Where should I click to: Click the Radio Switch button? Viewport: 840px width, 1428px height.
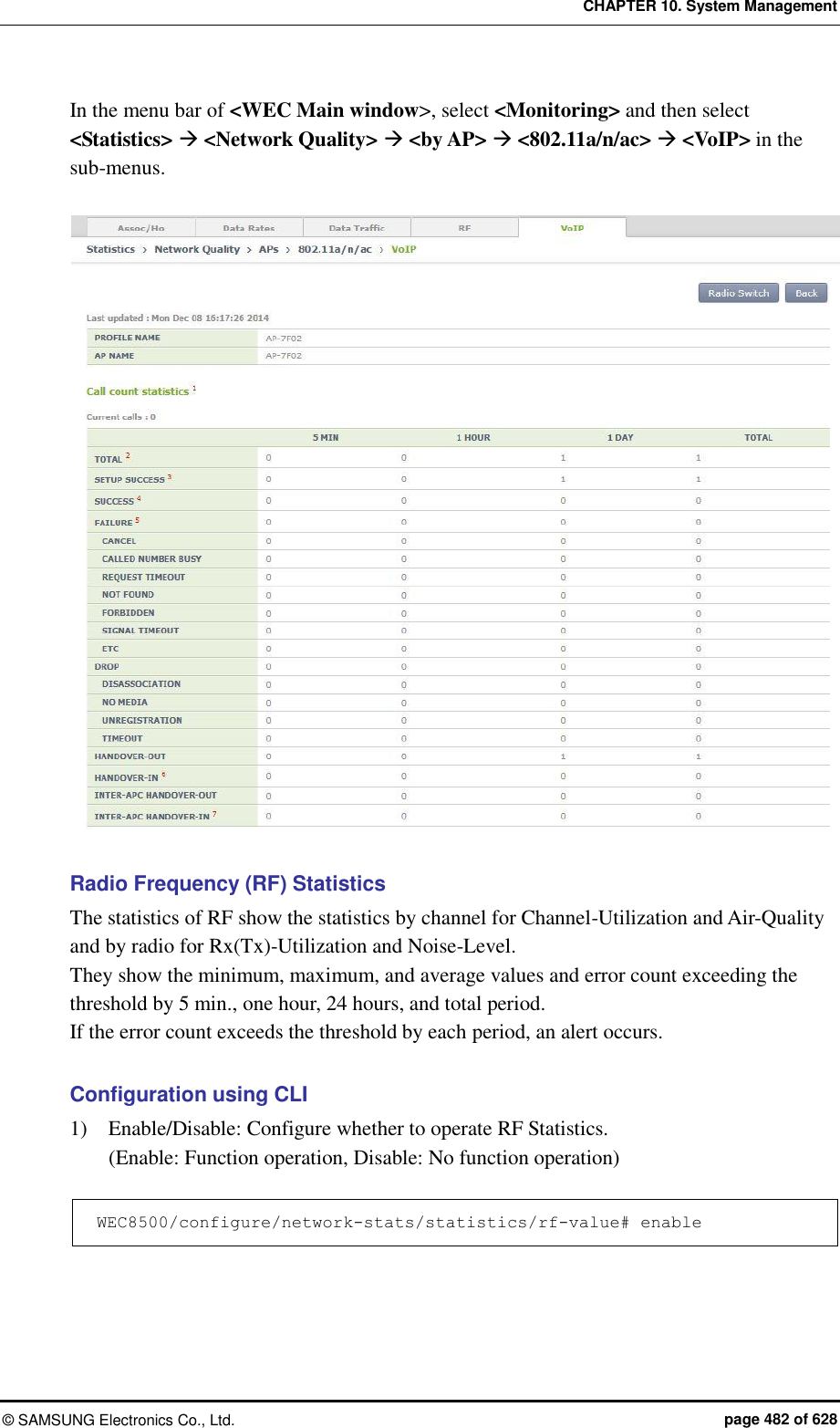[x=738, y=292]
